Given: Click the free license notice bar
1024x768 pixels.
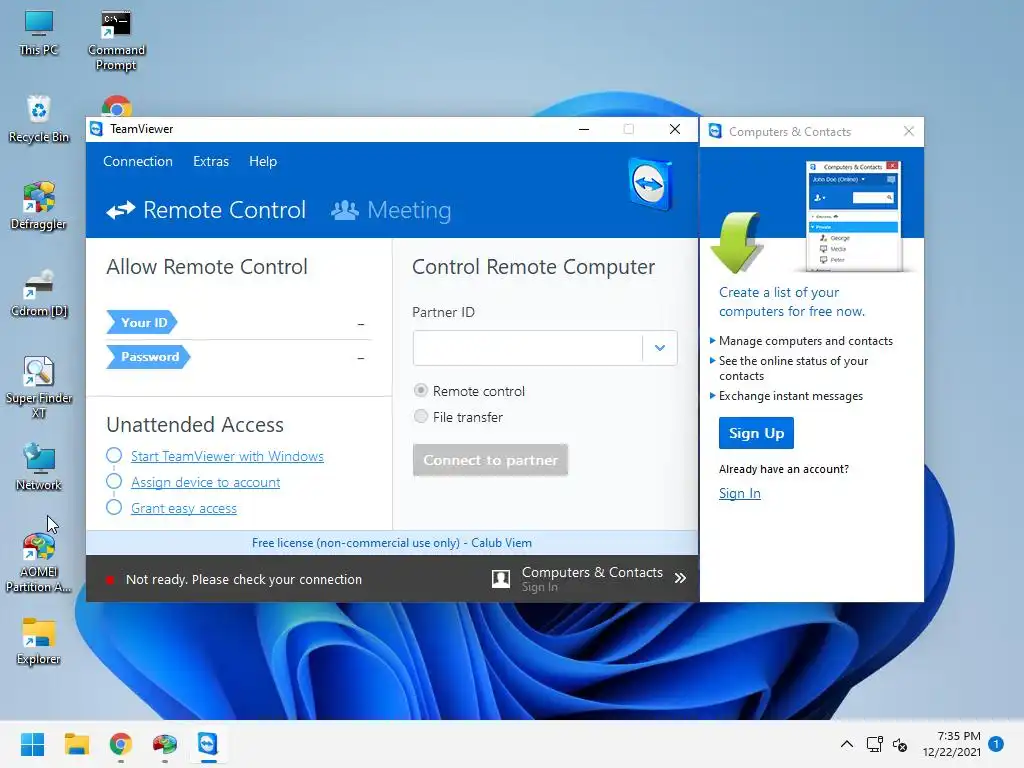Looking at the screenshot, I should pos(392,543).
